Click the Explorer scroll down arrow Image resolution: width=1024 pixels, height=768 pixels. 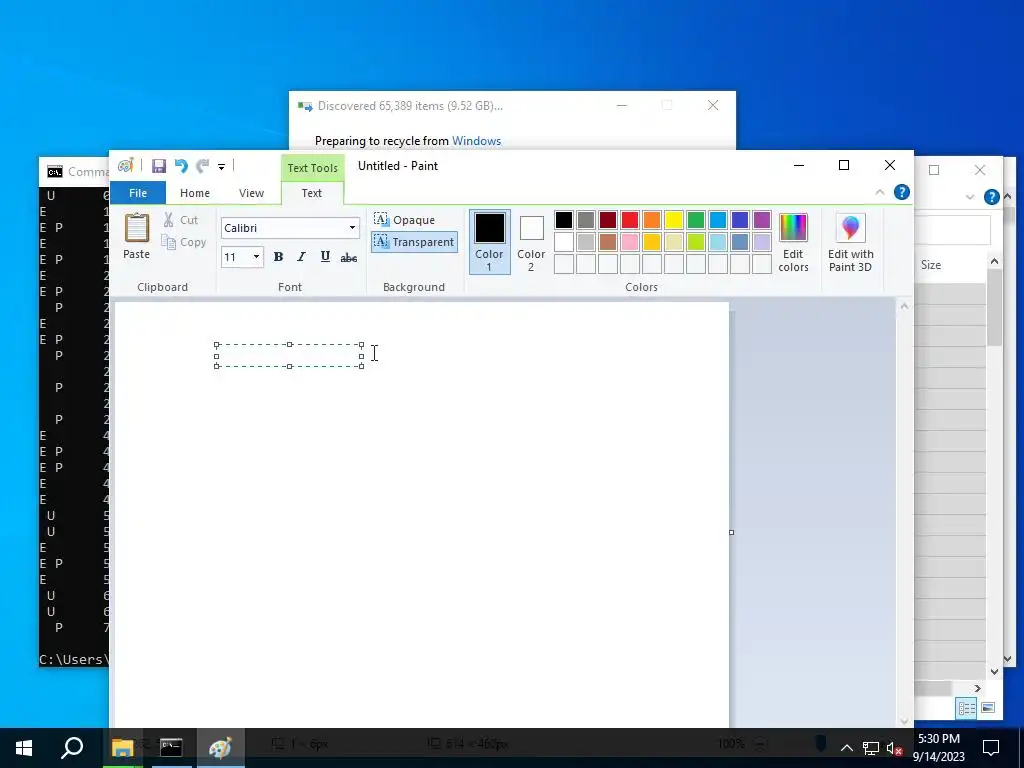994,671
